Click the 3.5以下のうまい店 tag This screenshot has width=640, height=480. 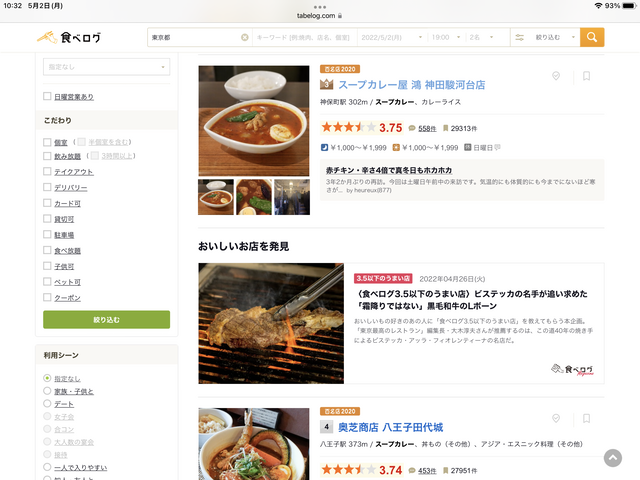383,278
